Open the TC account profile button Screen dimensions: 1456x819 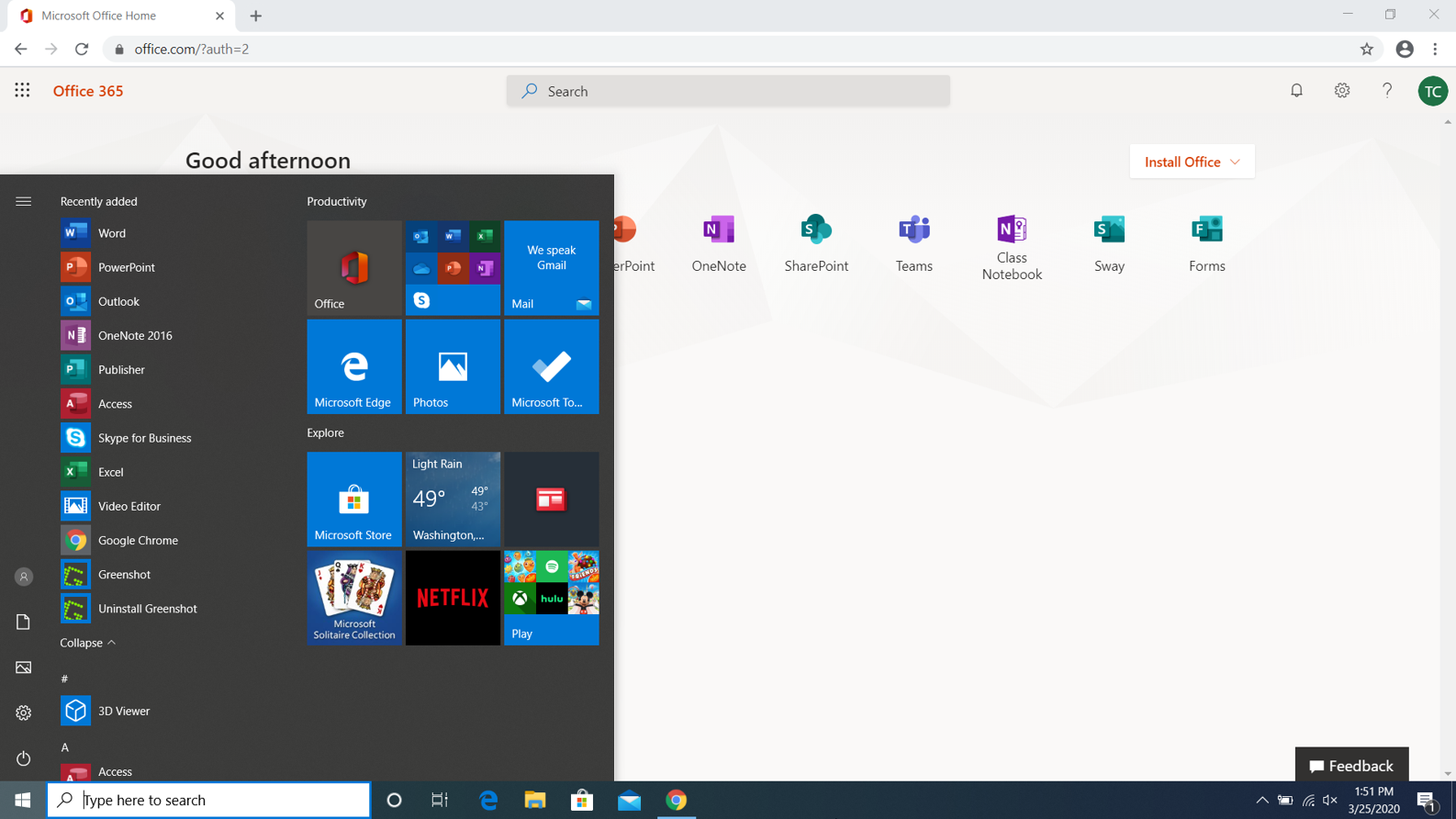(x=1432, y=91)
